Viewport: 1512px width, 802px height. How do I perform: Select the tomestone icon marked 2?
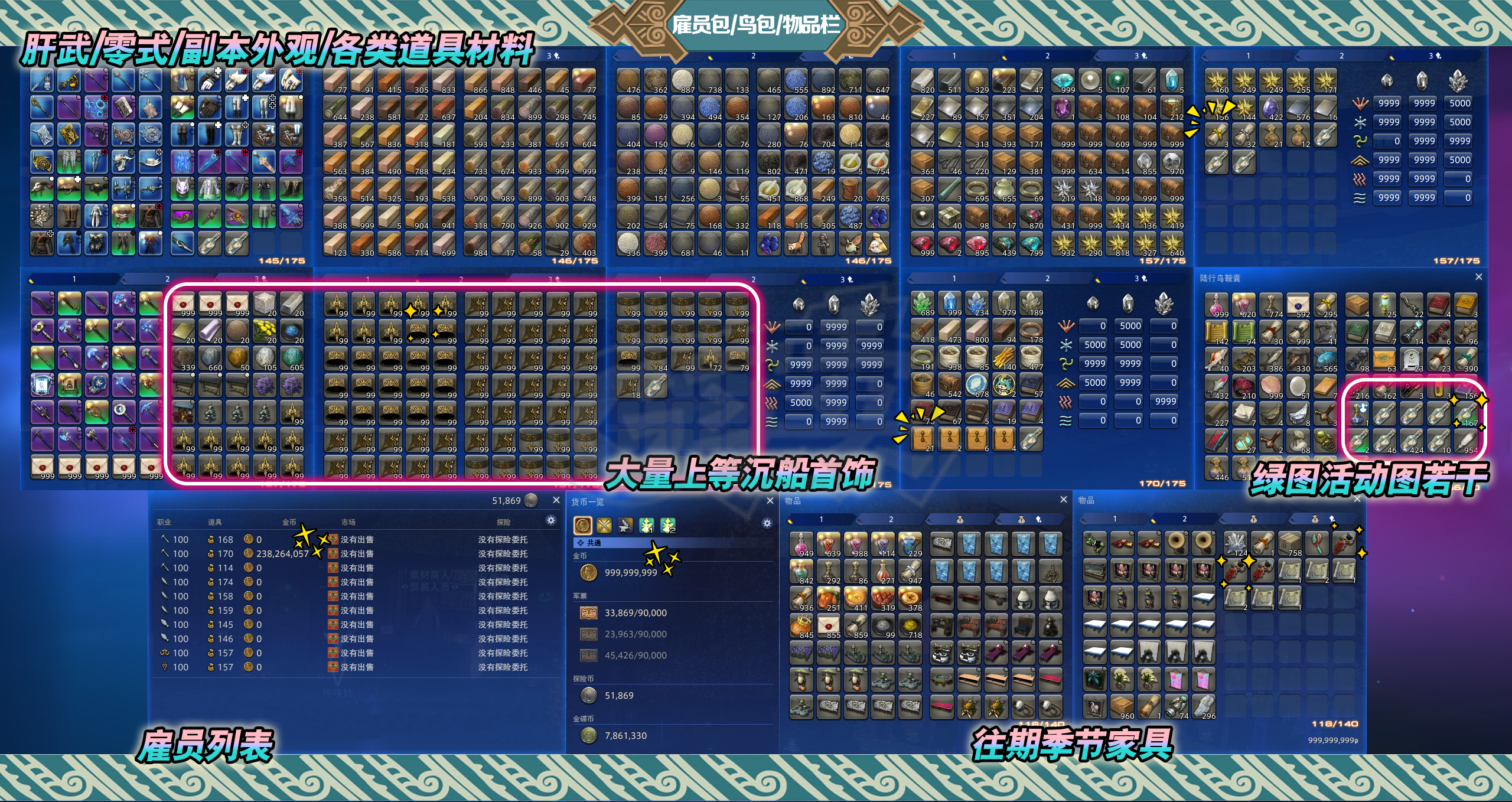click(668, 525)
